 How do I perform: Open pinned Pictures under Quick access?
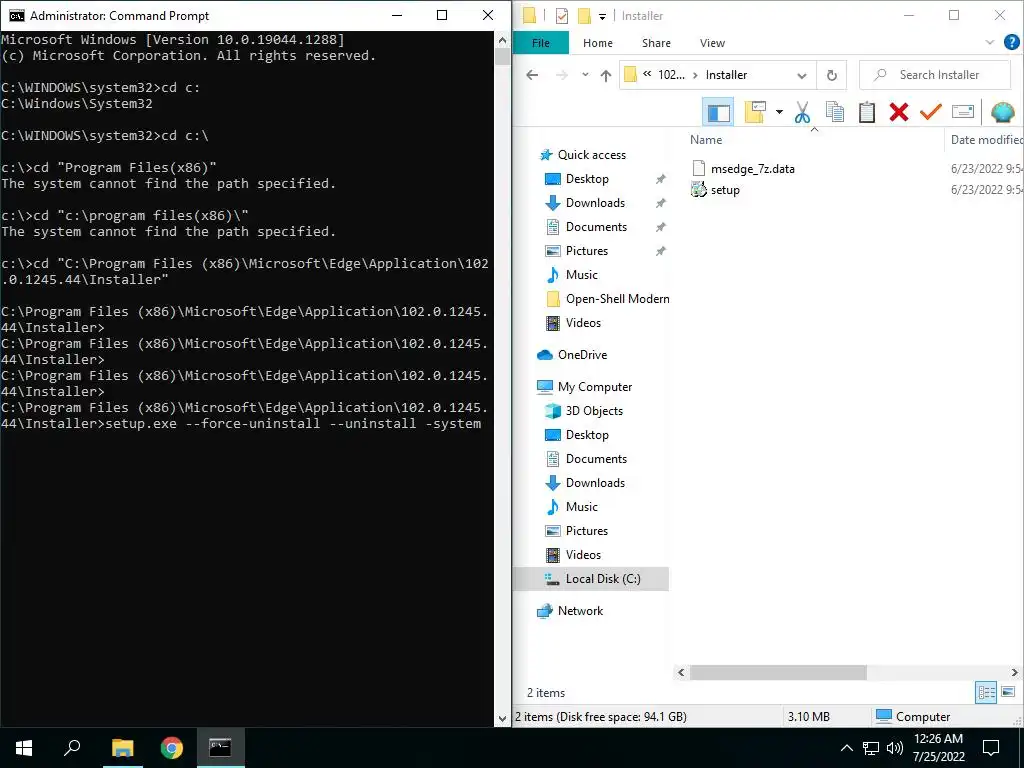tap(586, 251)
